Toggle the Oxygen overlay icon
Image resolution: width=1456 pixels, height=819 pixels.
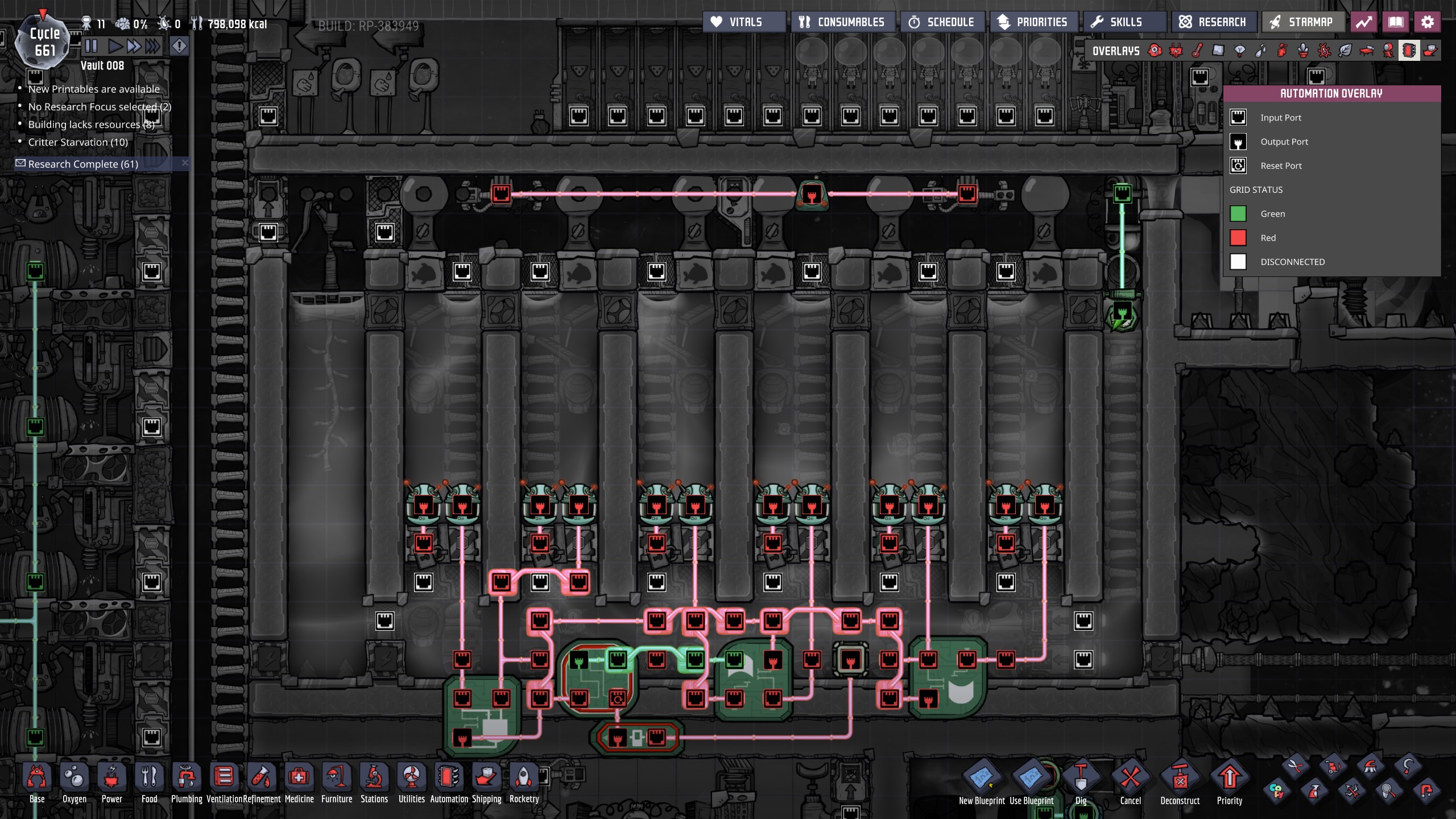point(1155,51)
